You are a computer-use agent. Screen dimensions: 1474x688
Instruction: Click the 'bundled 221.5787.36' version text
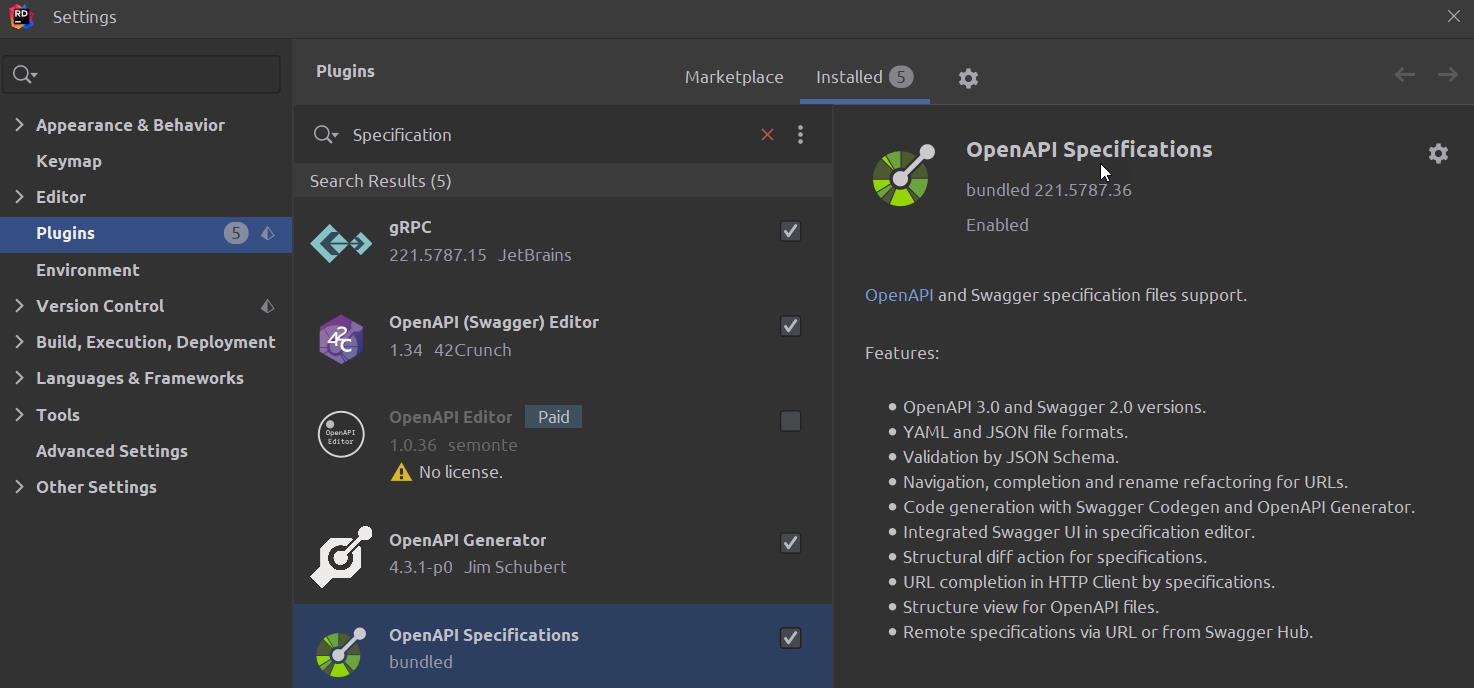click(x=1049, y=190)
